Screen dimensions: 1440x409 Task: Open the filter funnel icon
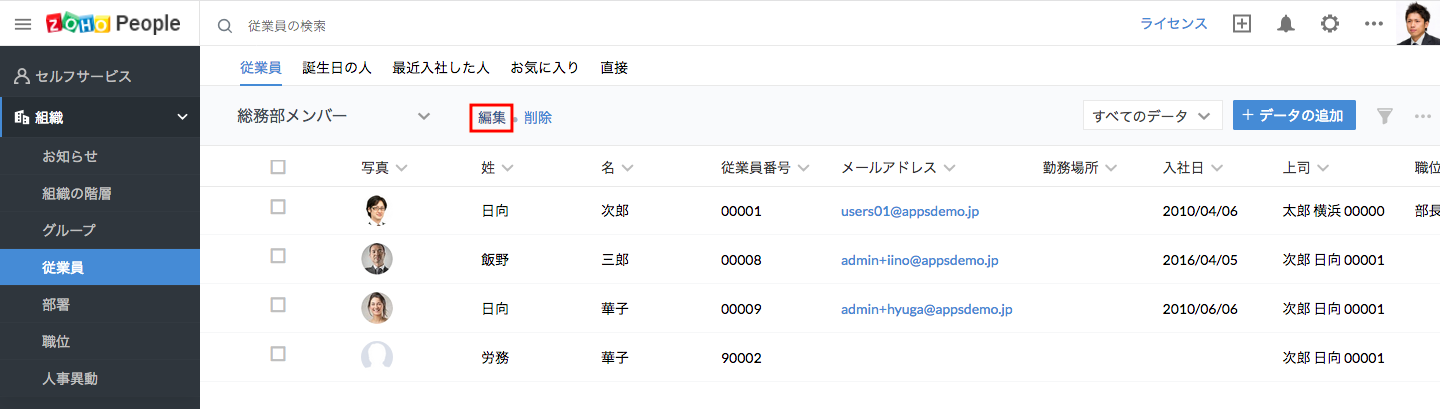tap(1385, 116)
